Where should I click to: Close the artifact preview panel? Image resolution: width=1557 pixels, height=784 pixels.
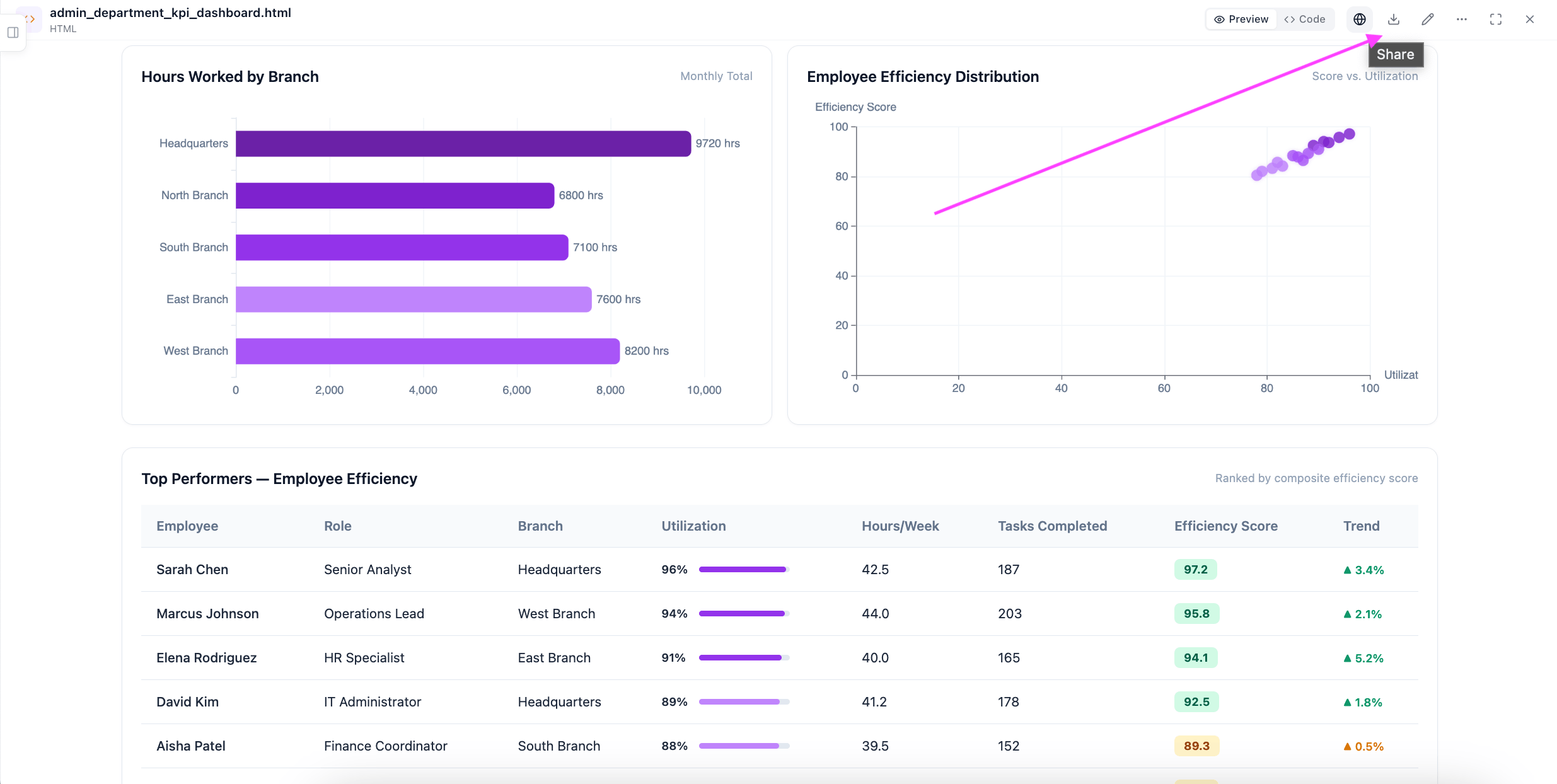1530,20
